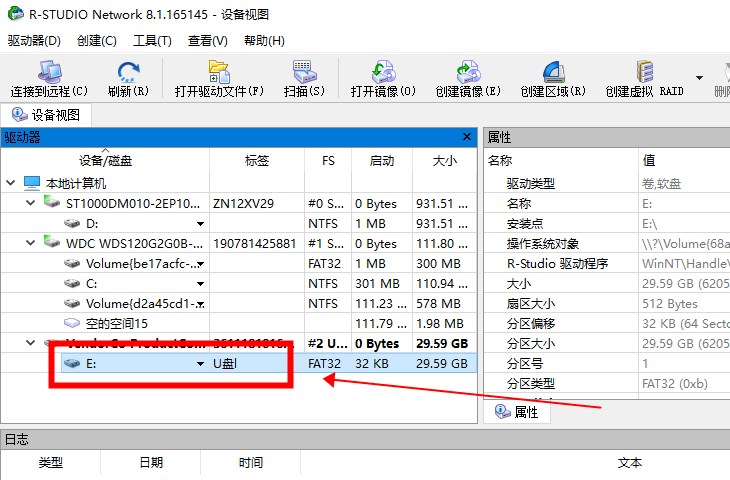Open the 帮助(H) menu
730x480 pixels.
coord(264,41)
